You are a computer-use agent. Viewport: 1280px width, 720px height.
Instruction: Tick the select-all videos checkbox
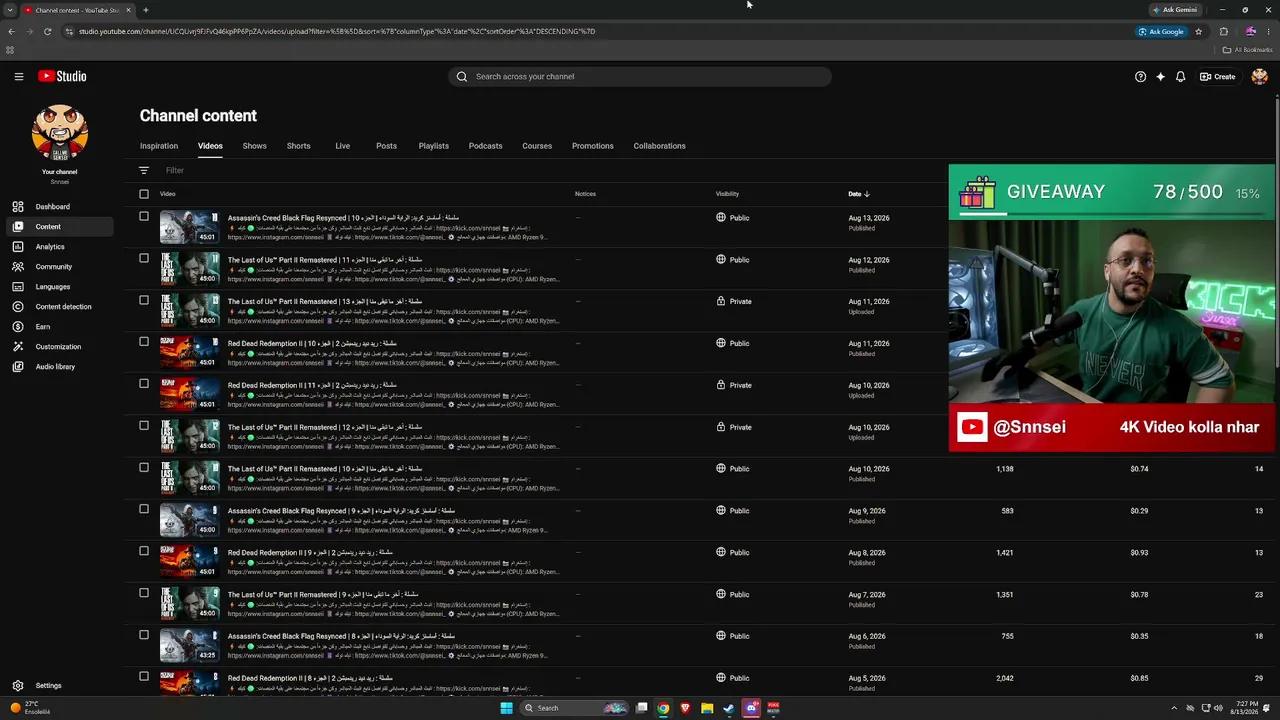[x=144, y=194]
